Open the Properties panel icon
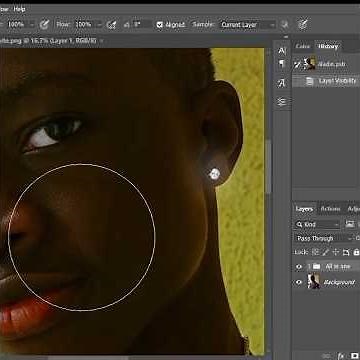 pos(282,102)
